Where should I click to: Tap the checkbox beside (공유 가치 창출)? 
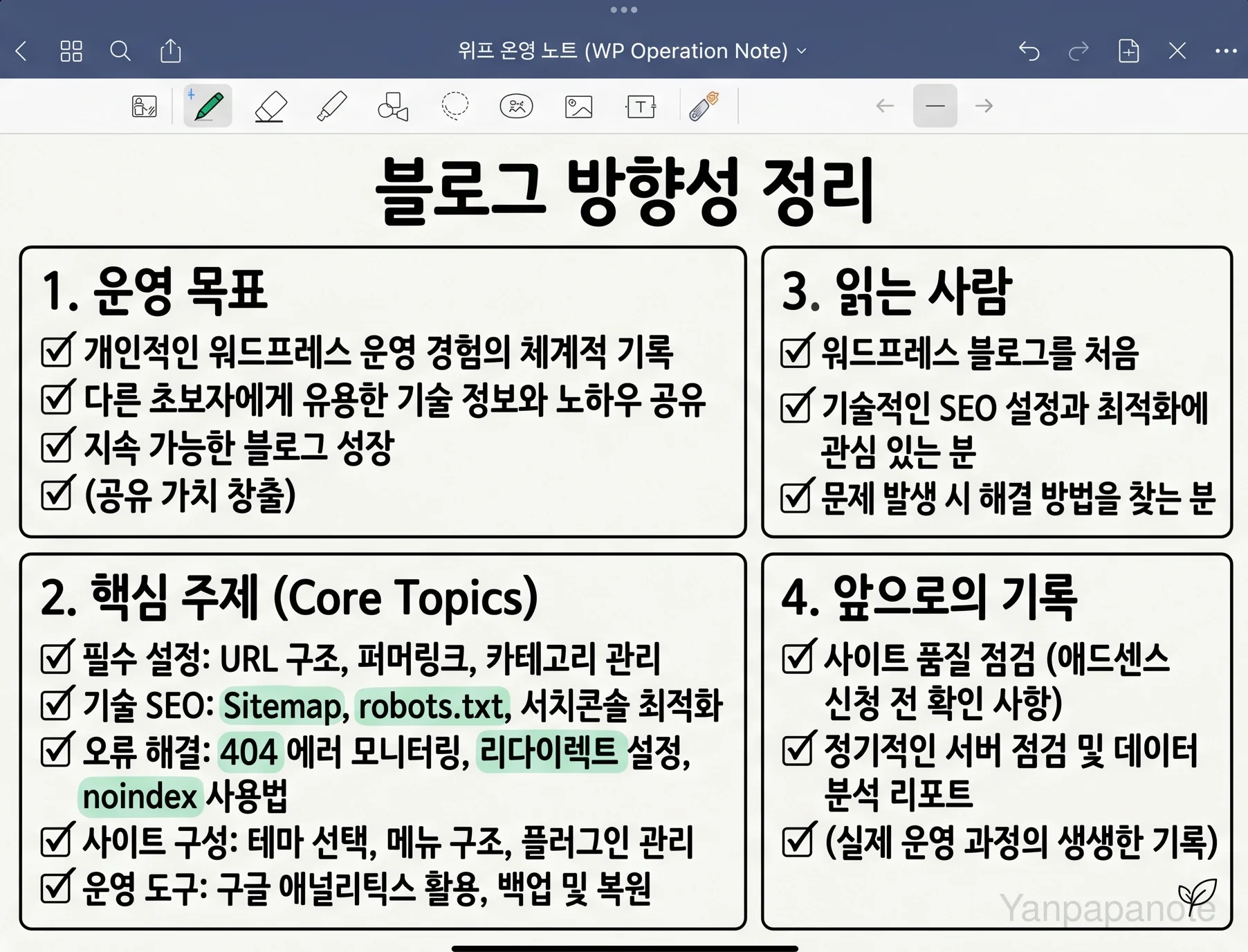[x=57, y=493]
